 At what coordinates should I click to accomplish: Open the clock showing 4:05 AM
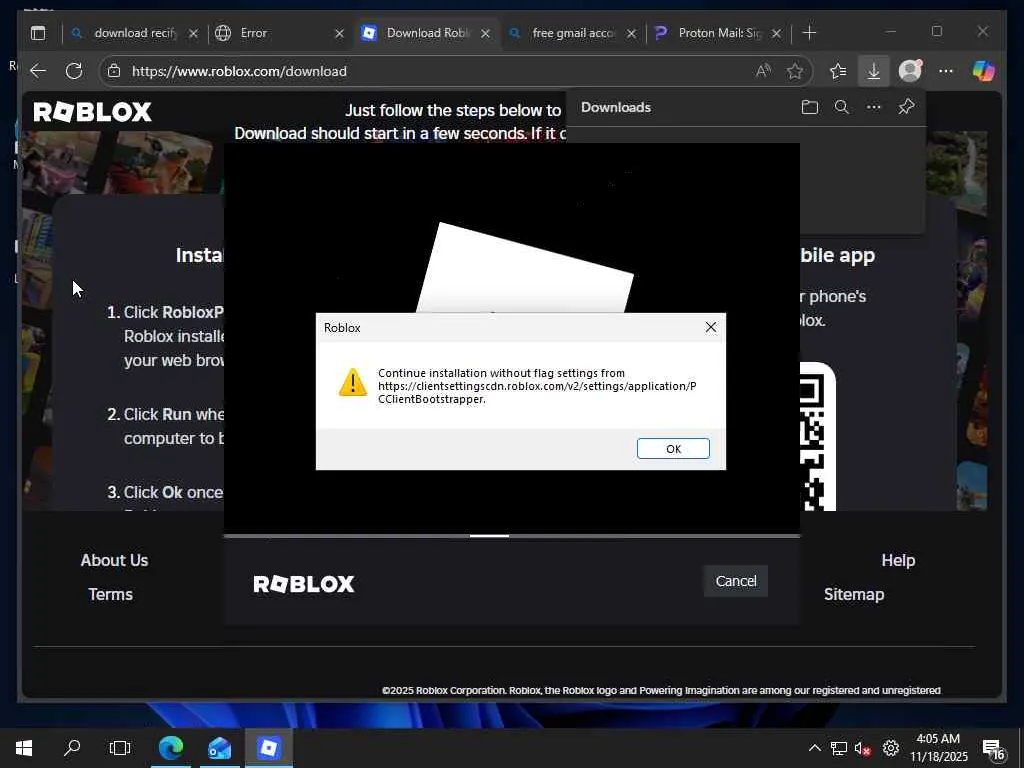click(x=938, y=748)
